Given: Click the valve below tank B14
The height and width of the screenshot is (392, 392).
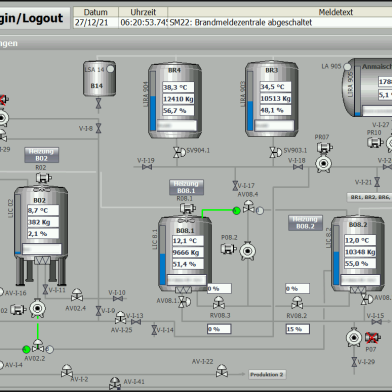Looking at the screenshot, I should coord(99,103).
